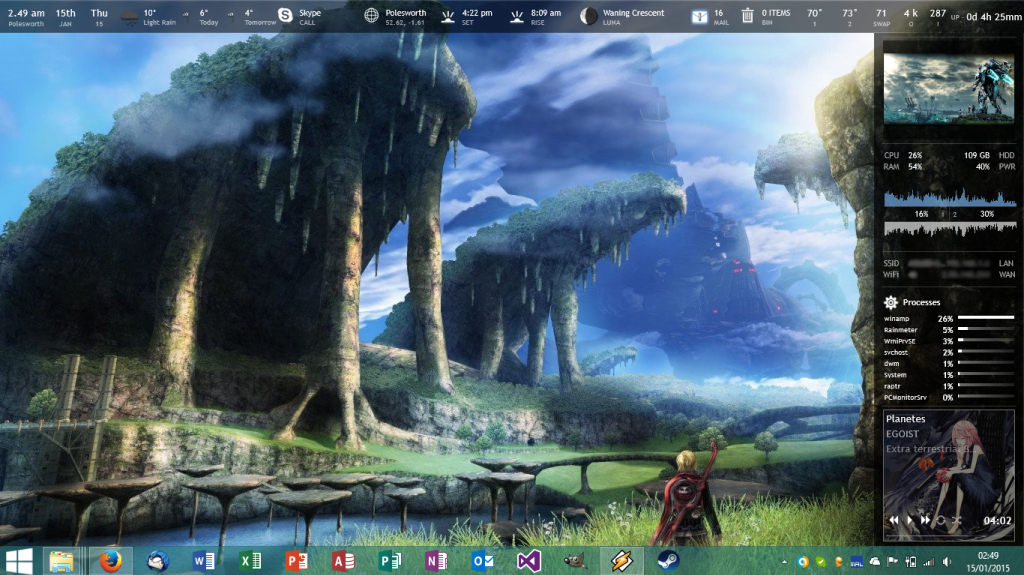The width and height of the screenshot is (1024, 575).
Task: Launch Outlook from the taskbar
Action: point(483,561)
